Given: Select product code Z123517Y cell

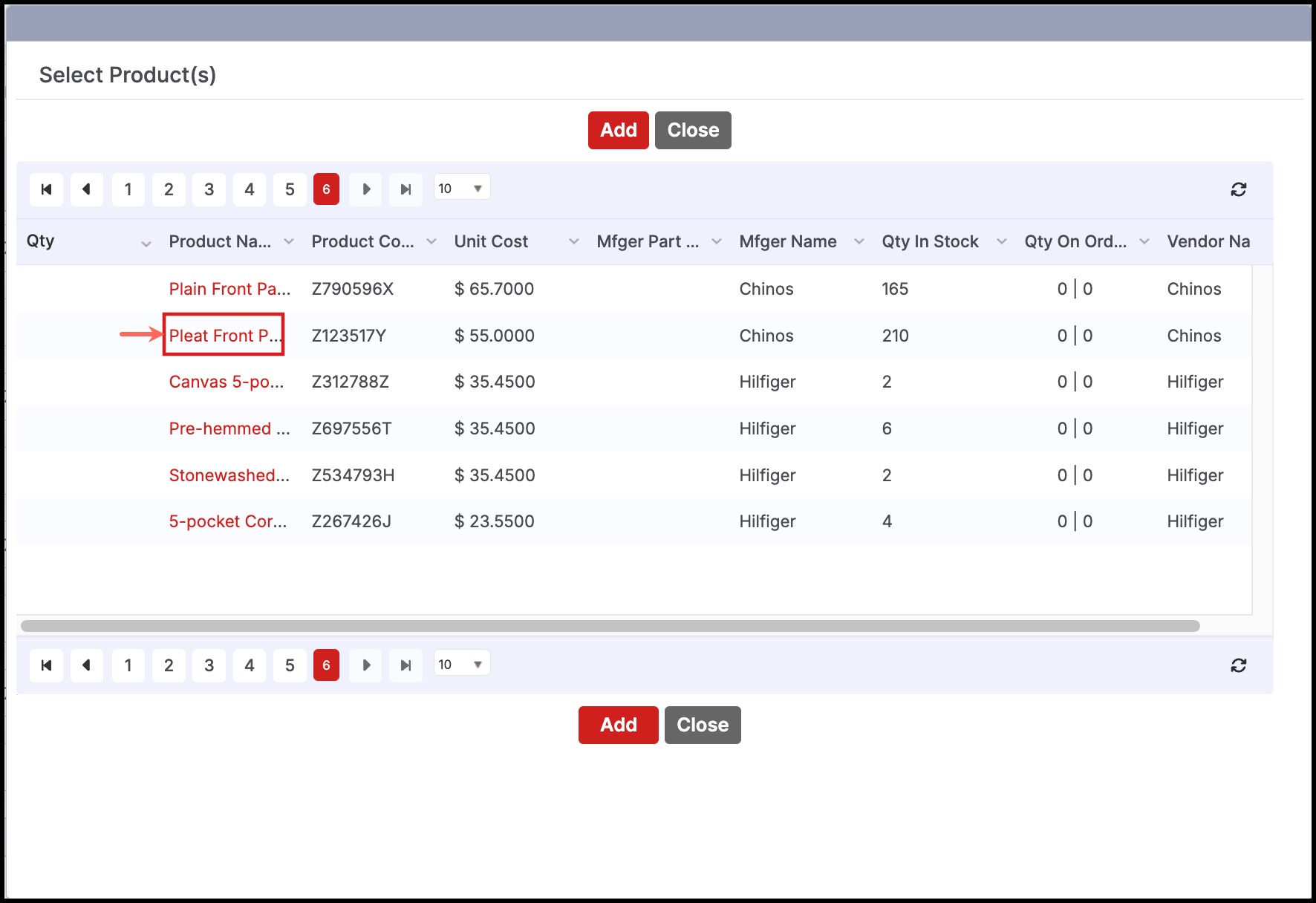Looking at the screenshot, I should coord(349,336).
